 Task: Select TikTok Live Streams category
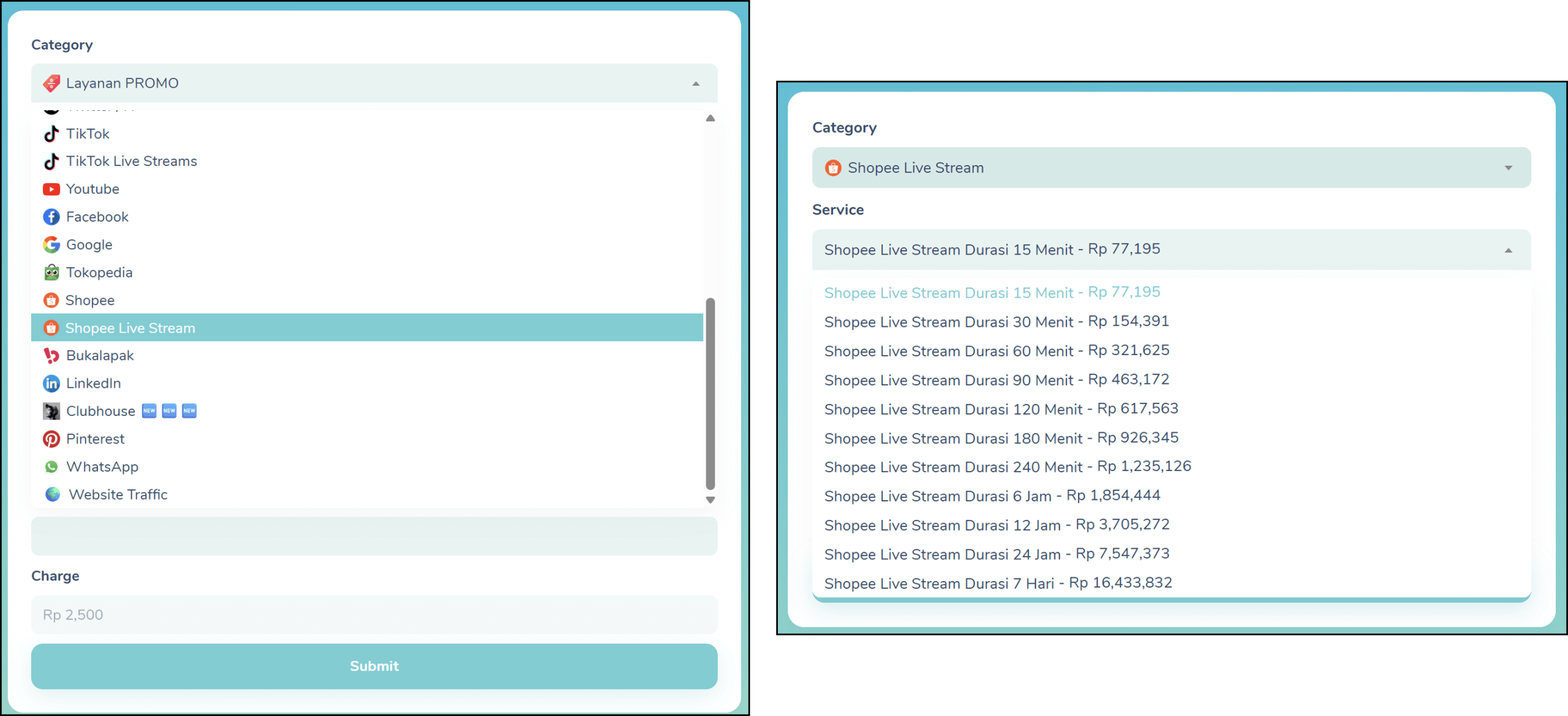click(x=131, y=161)
